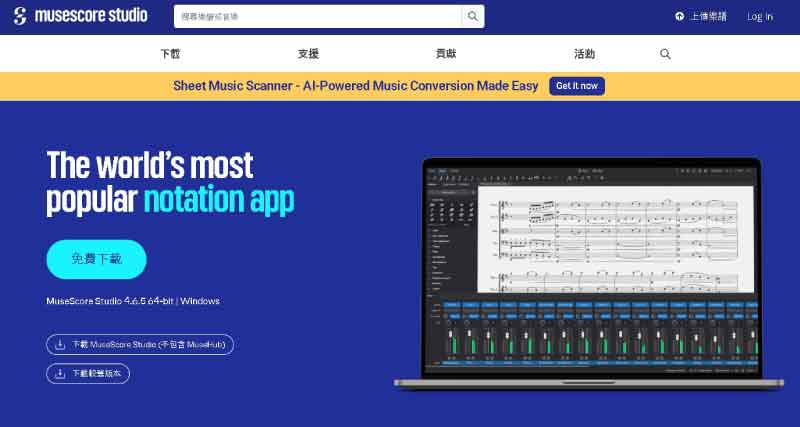Open site search from the navigation bar magnifier
Viewport: 800px width, 427px height.
(666, 54)
